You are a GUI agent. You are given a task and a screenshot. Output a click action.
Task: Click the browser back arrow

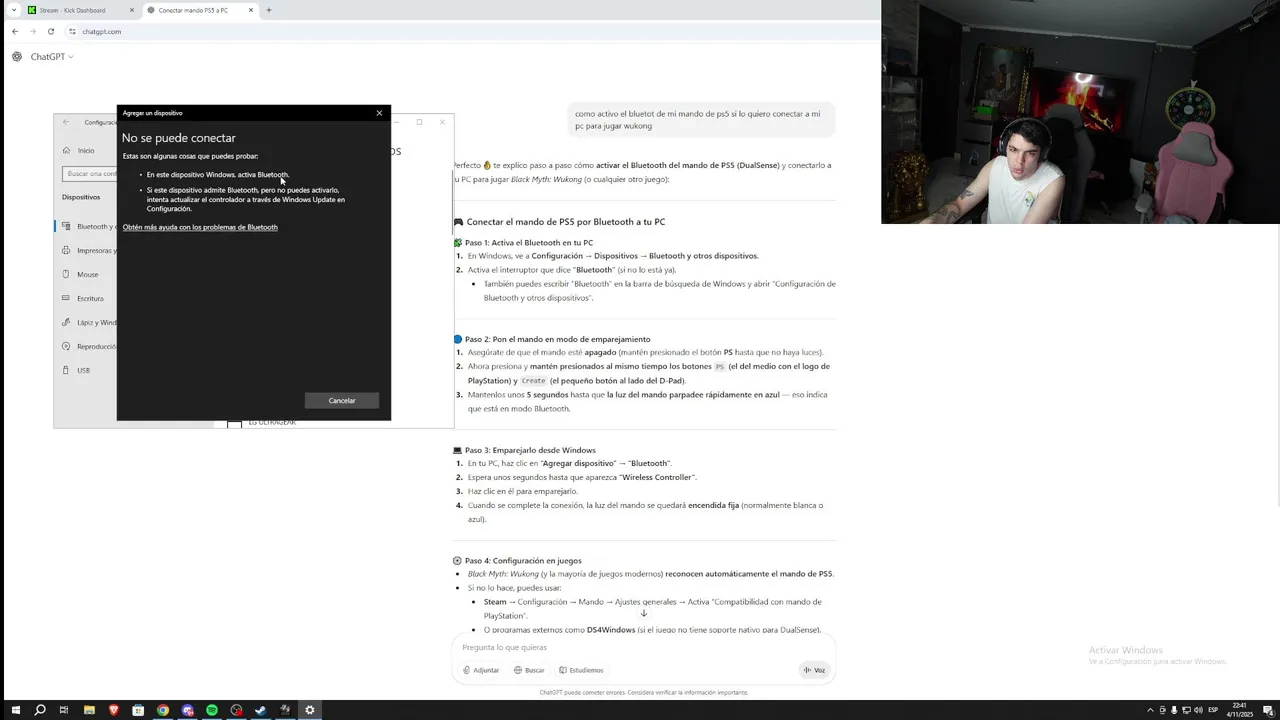[x=15, y=31]
